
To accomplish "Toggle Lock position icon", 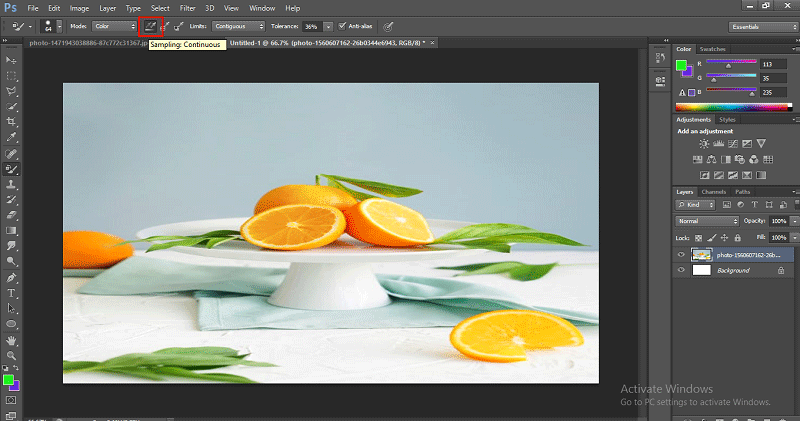I will coord(724,238).
